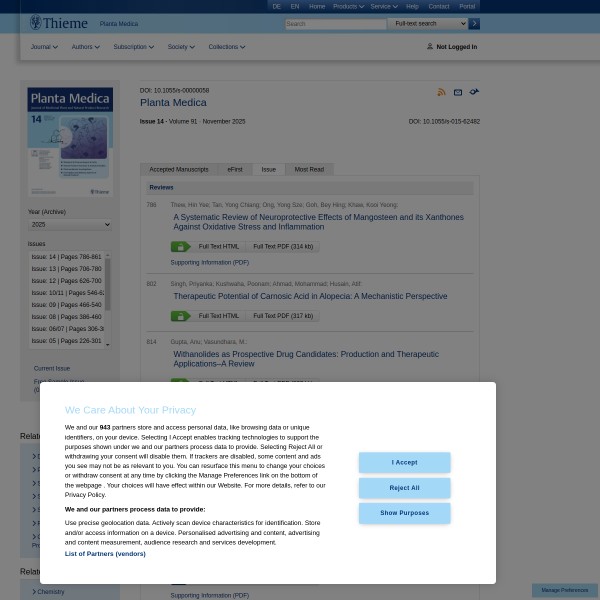Switch to the Accepted Manuscripts tab
The width and height of the screenshot is (600, 600).
point(179,169)
